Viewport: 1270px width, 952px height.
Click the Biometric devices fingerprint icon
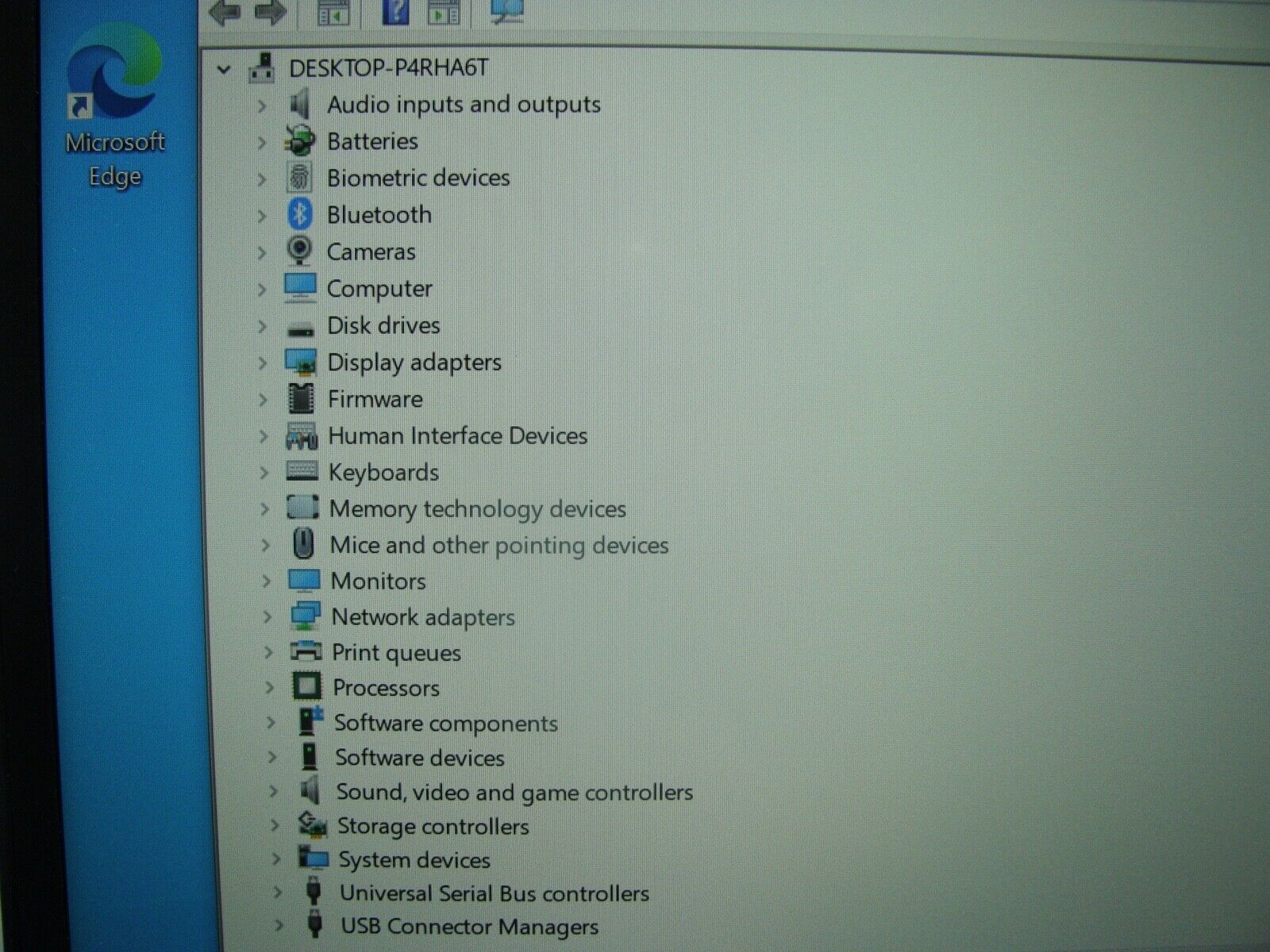tap(299, 177)
